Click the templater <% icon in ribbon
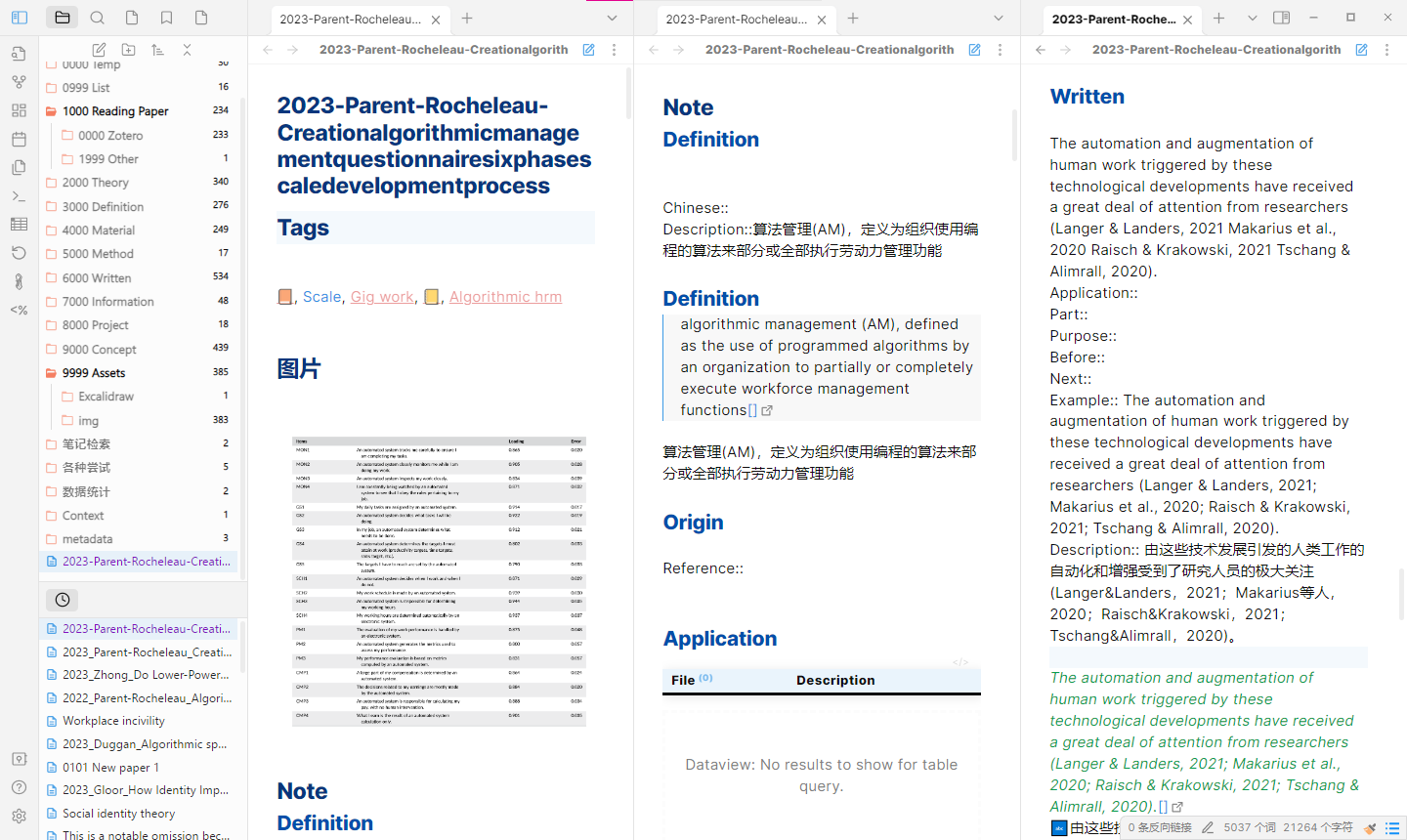 pyautogui.click(x=19, y=310)
